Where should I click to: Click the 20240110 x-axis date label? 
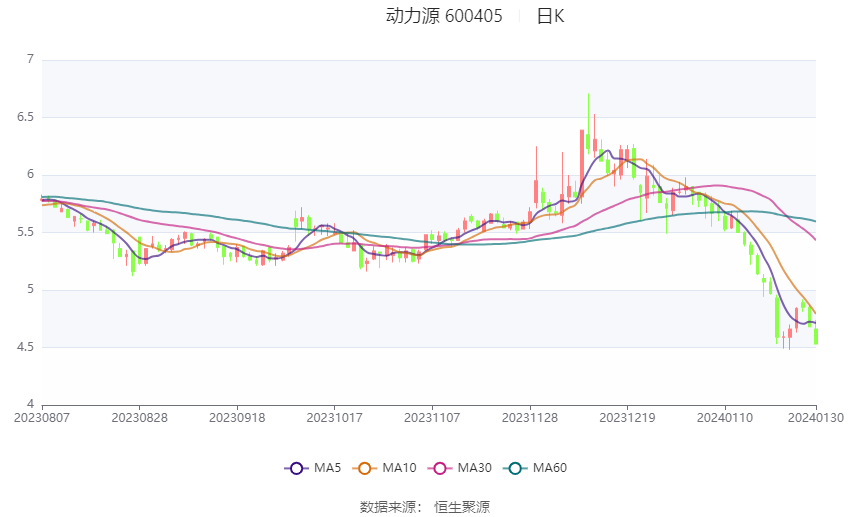(725, 418)
